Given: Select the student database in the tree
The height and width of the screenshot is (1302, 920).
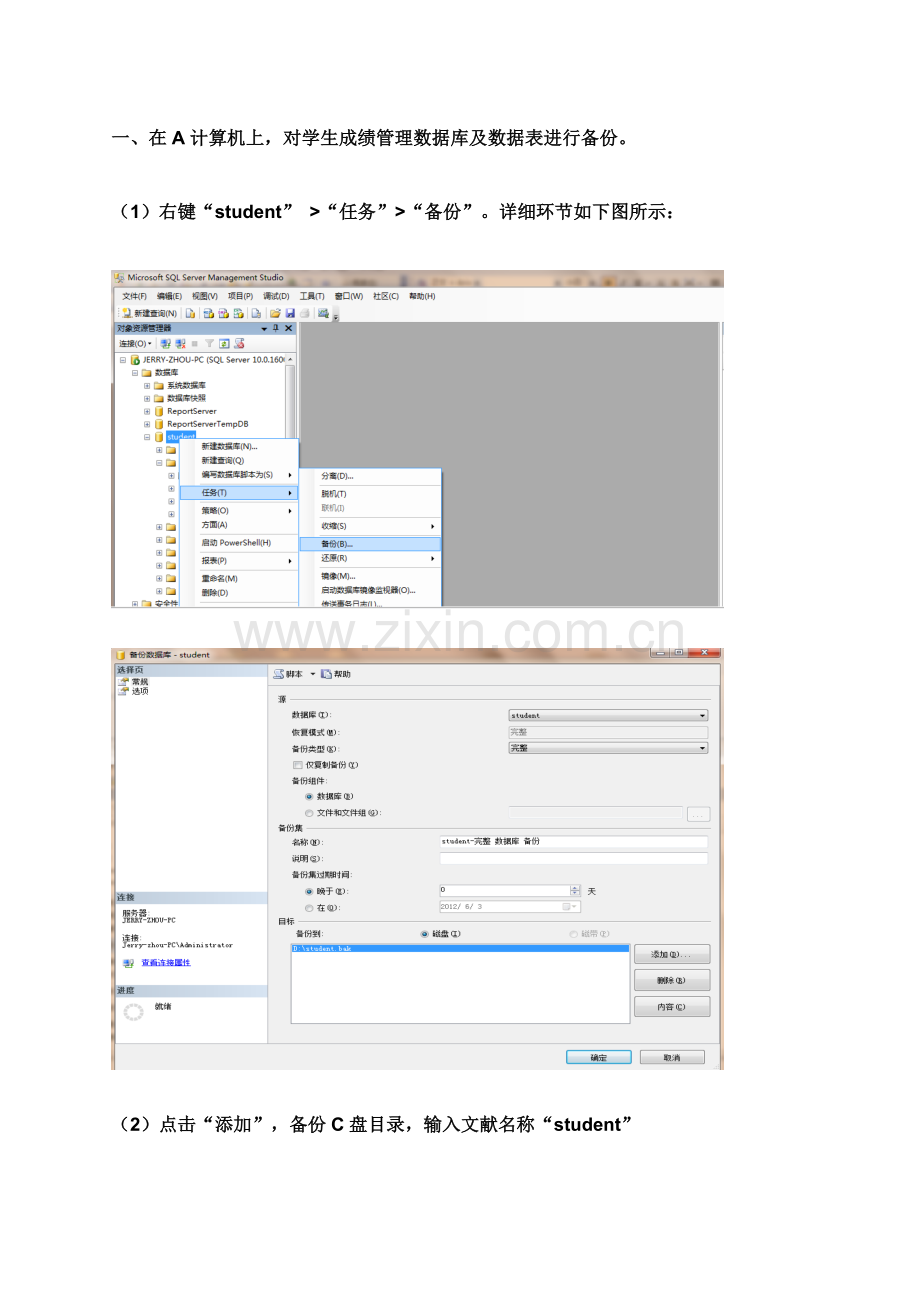Looking at the screenshot, I should [x=181, y=437].
